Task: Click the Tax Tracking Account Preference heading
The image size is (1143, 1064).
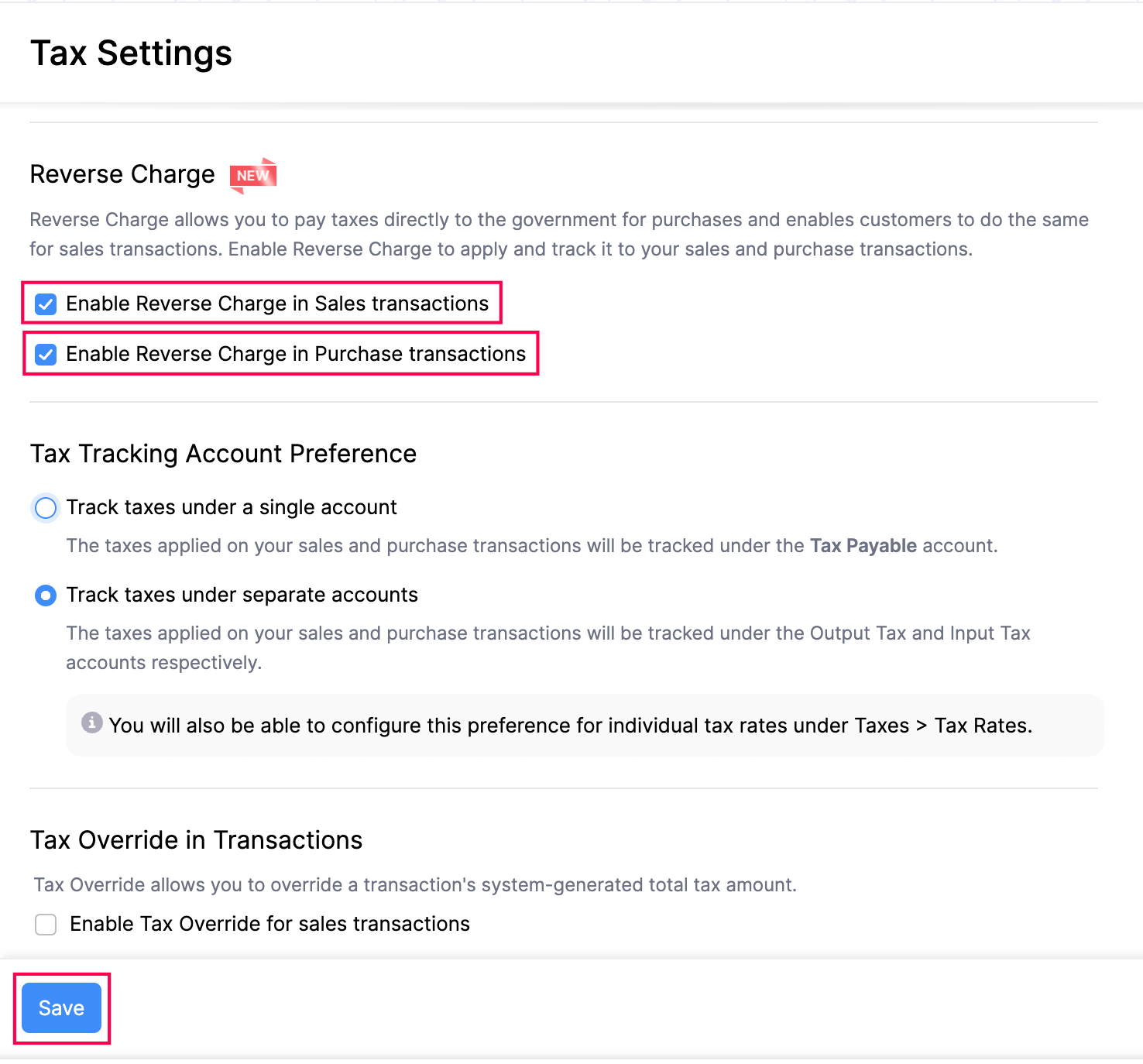Action: [x=223, y=454]
